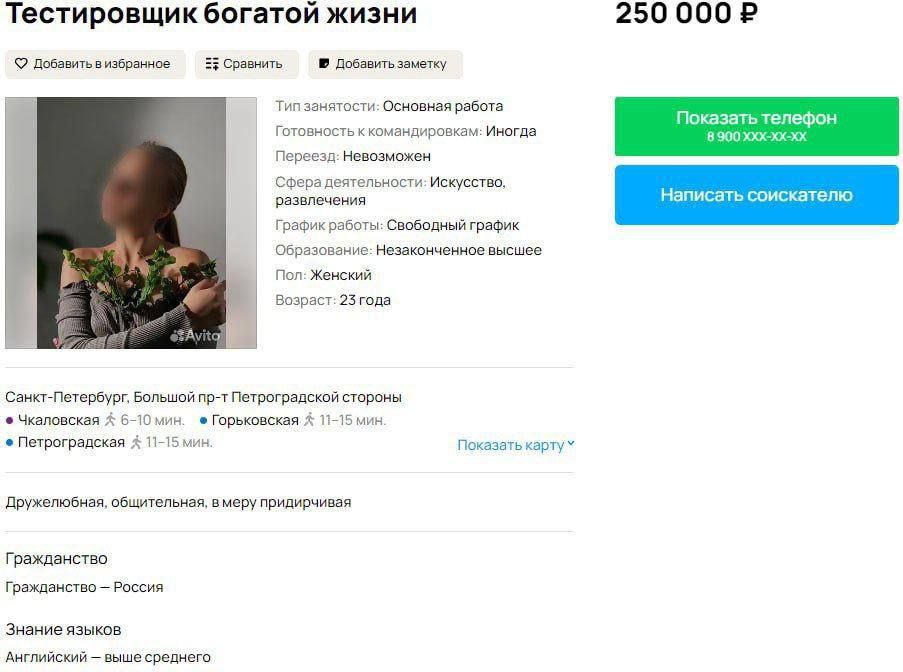Click walking icon next to Чкаловская
903x672 pixels.
[110, 420]
